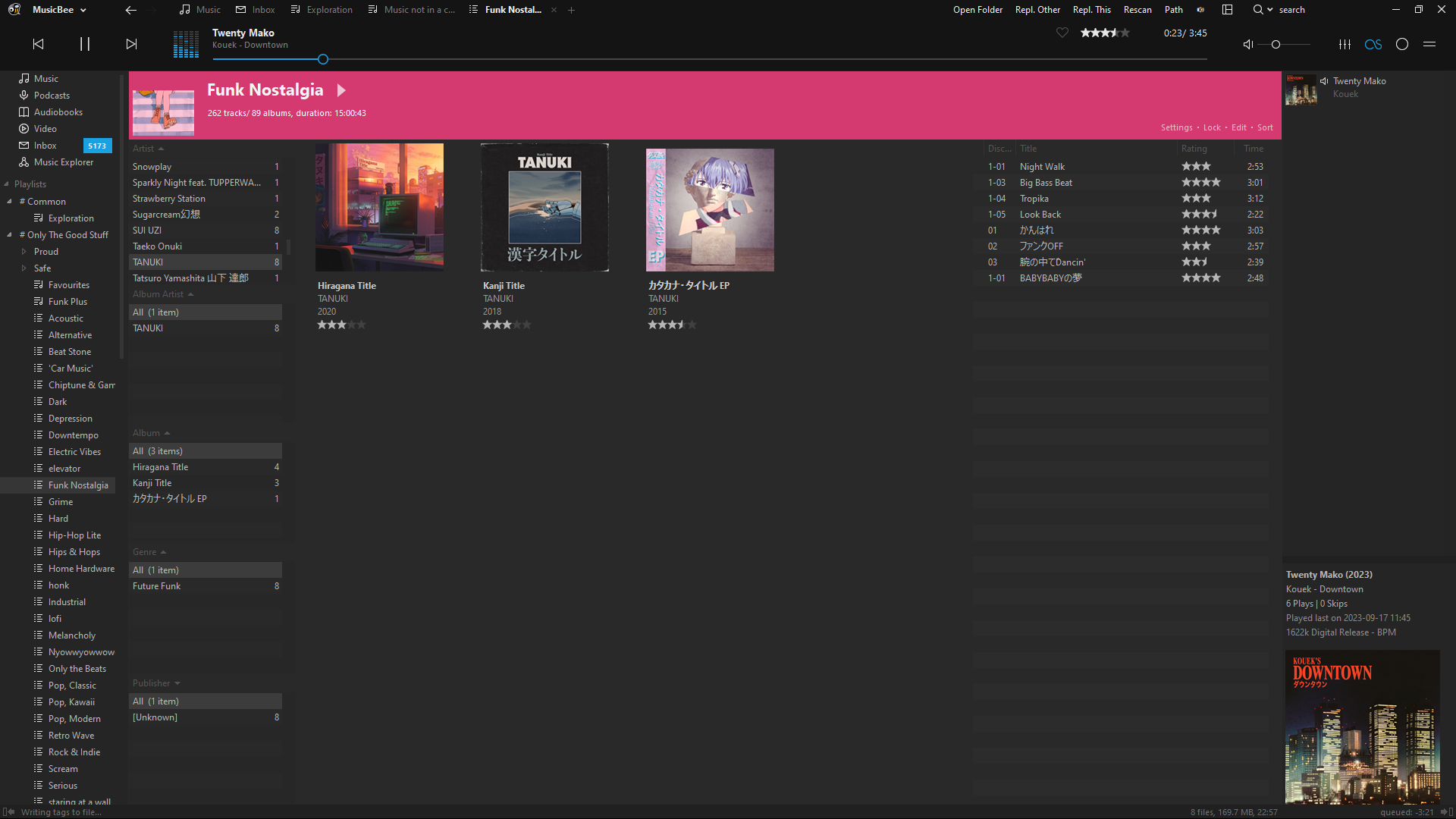The width and height of the screenshot is (1456, 819).
Task: Open Video in the sidebar
Action: click(45, 129)
